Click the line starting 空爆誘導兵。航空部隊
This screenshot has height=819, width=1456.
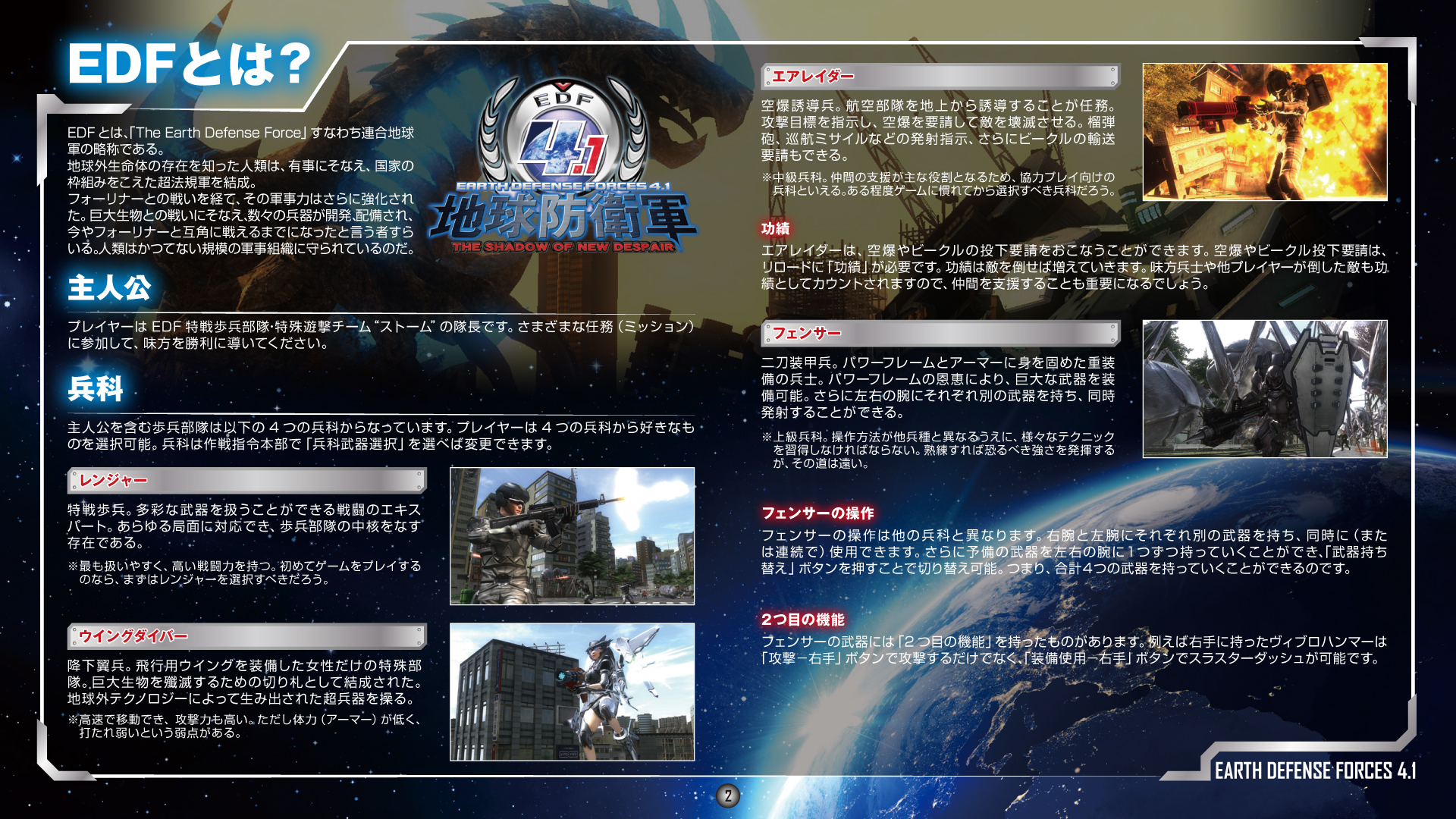[x=939, y=105]
